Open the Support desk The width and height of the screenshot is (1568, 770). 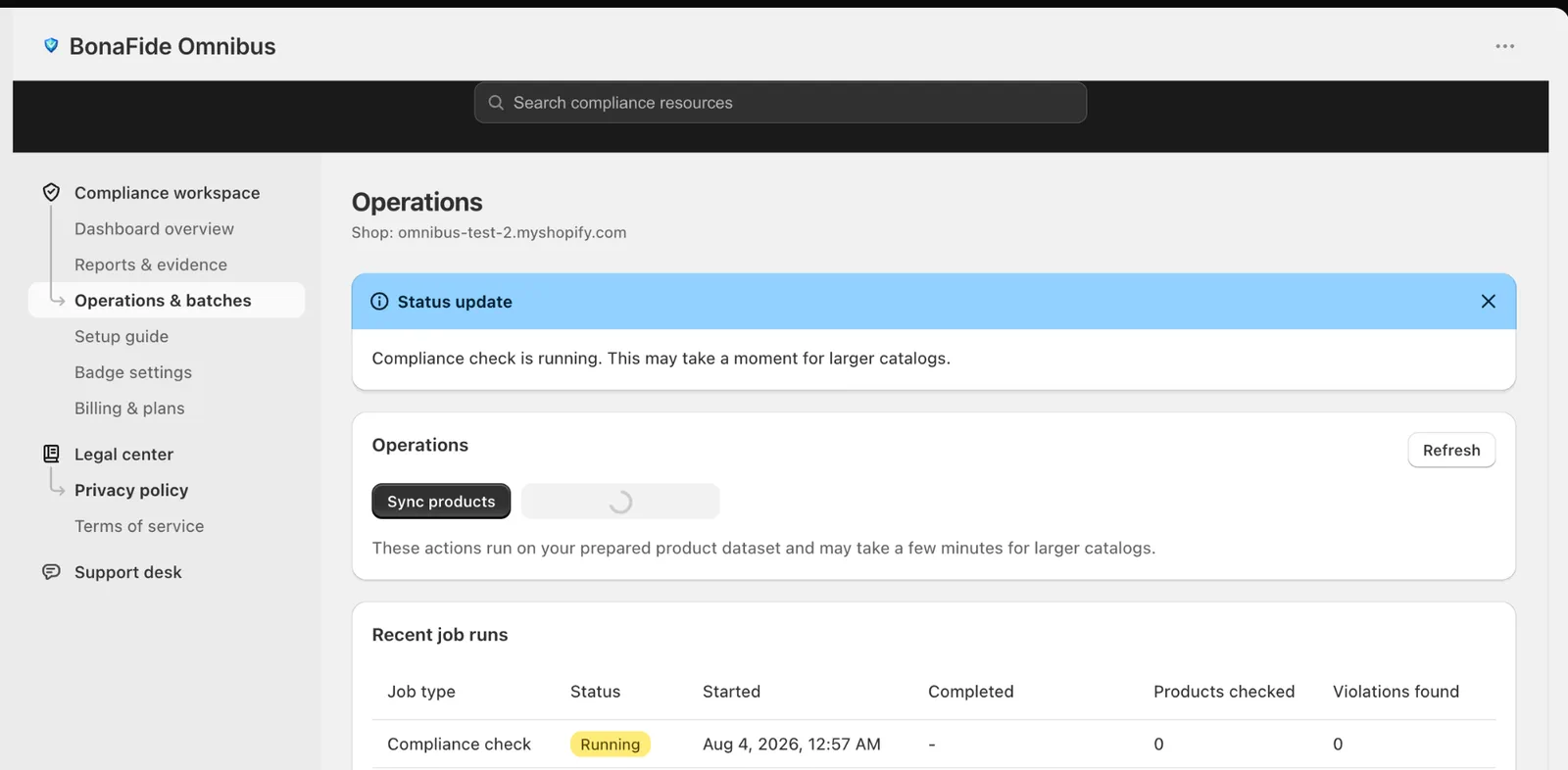point(128,572)
